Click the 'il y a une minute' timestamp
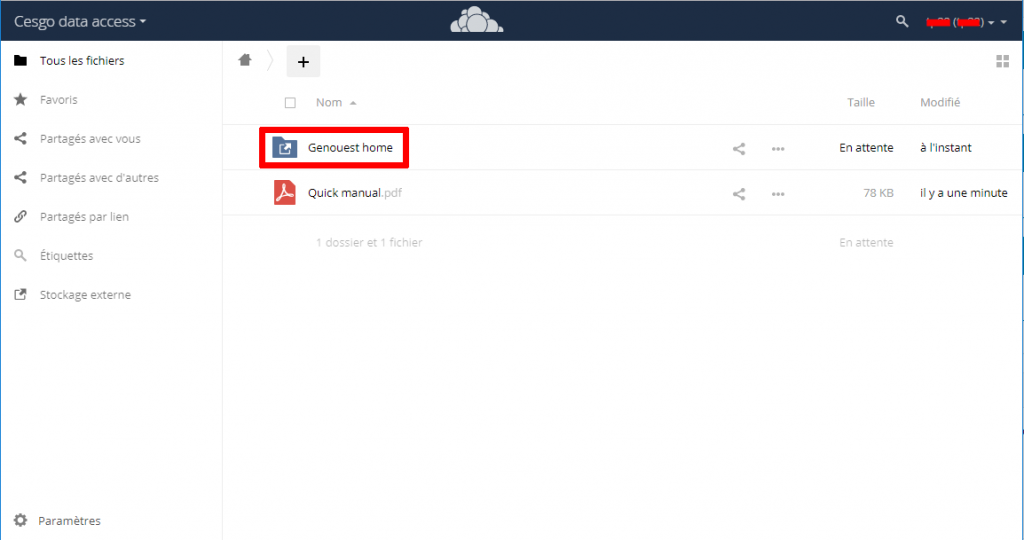The width and height of the screenshot is (1024, 540). (x=964, y=193)
